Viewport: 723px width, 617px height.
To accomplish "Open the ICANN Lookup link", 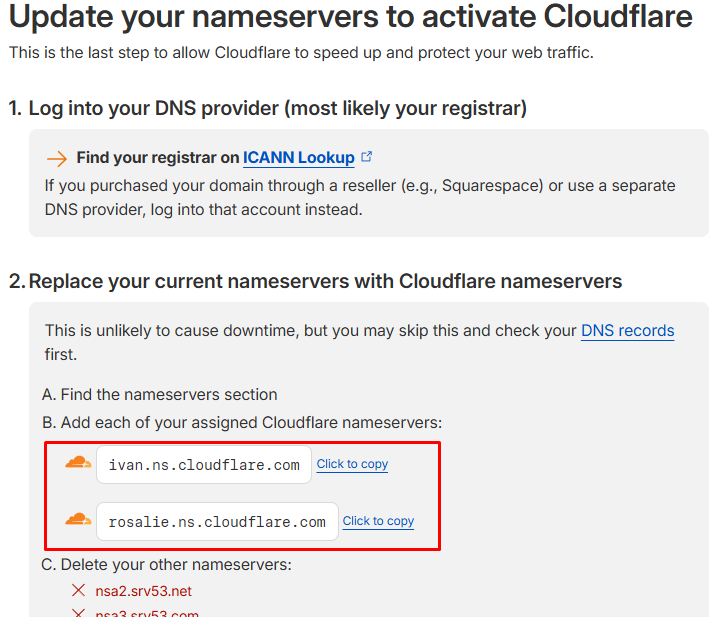I will [x=298, y=157].
